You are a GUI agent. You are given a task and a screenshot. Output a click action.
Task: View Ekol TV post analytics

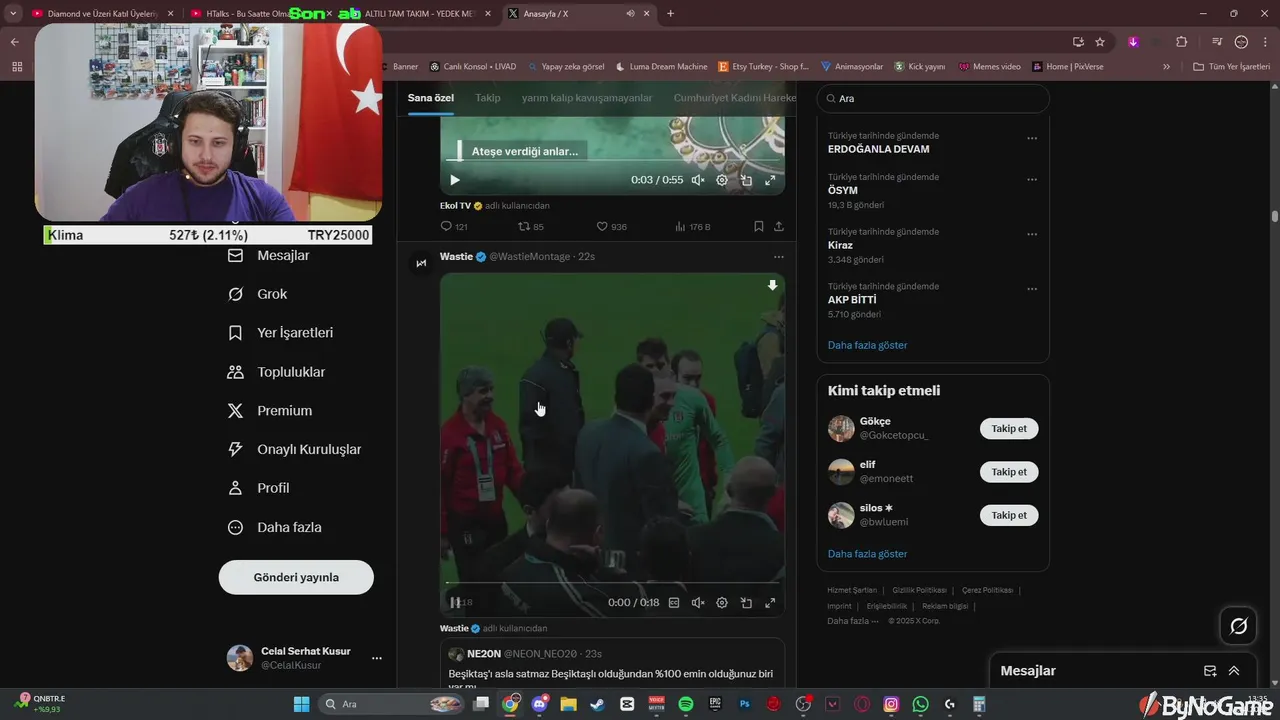[693, 227]
